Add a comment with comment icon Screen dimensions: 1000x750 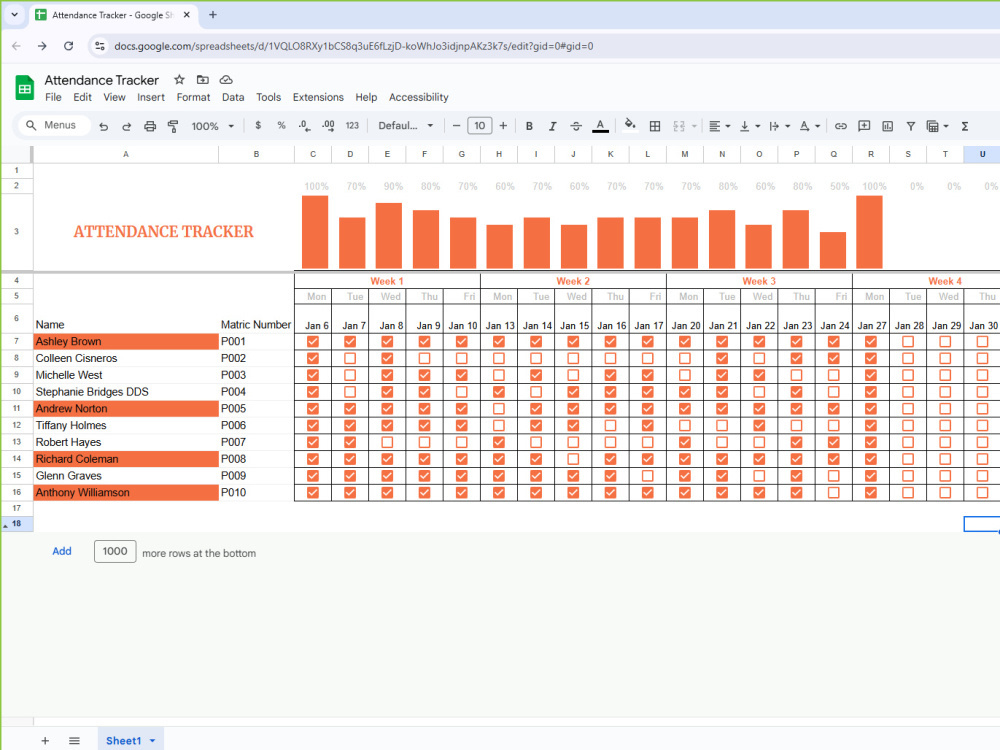point(864,126)
